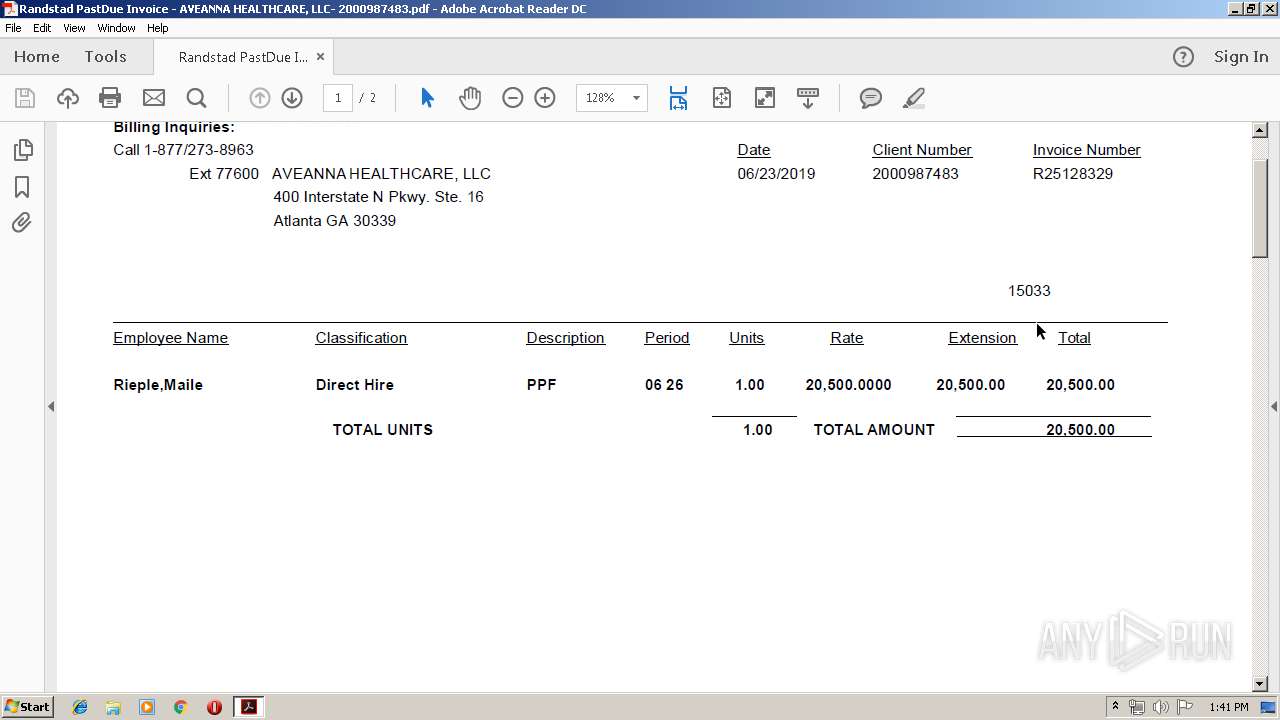Click the vertical scrollbar thumb
This screenshot has width=1280, height=720.
pyautogui.click(x=1260, y=208)
